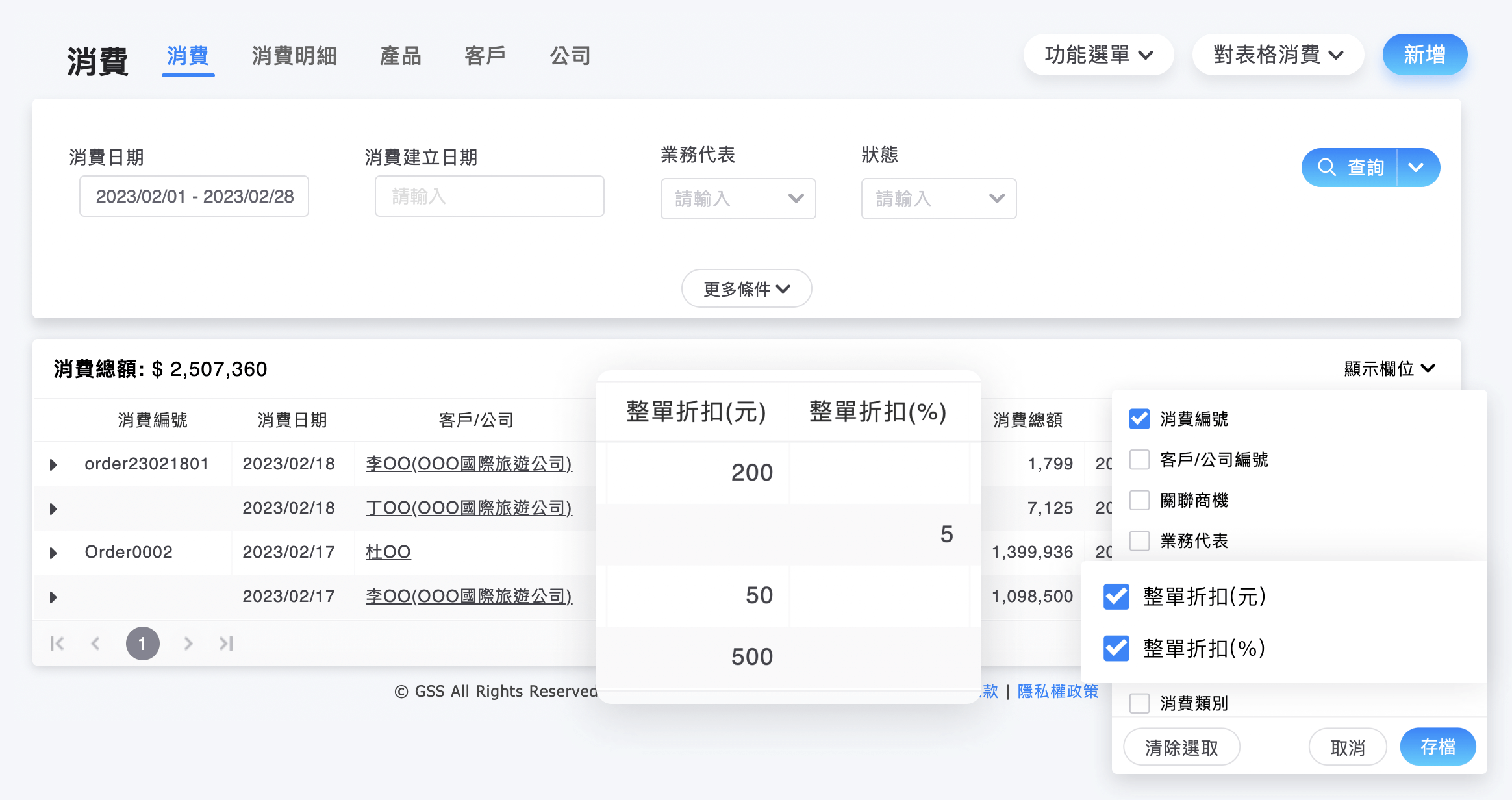Expand the 更多條件 section

pos(746,288)
